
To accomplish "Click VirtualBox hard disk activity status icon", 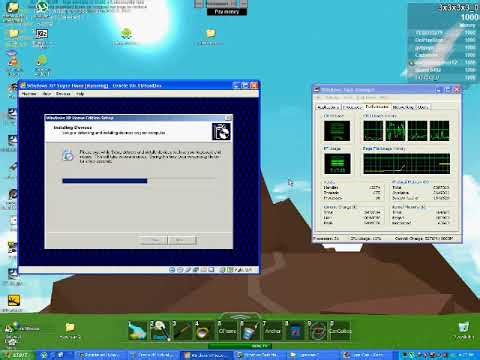I will 172,270.
